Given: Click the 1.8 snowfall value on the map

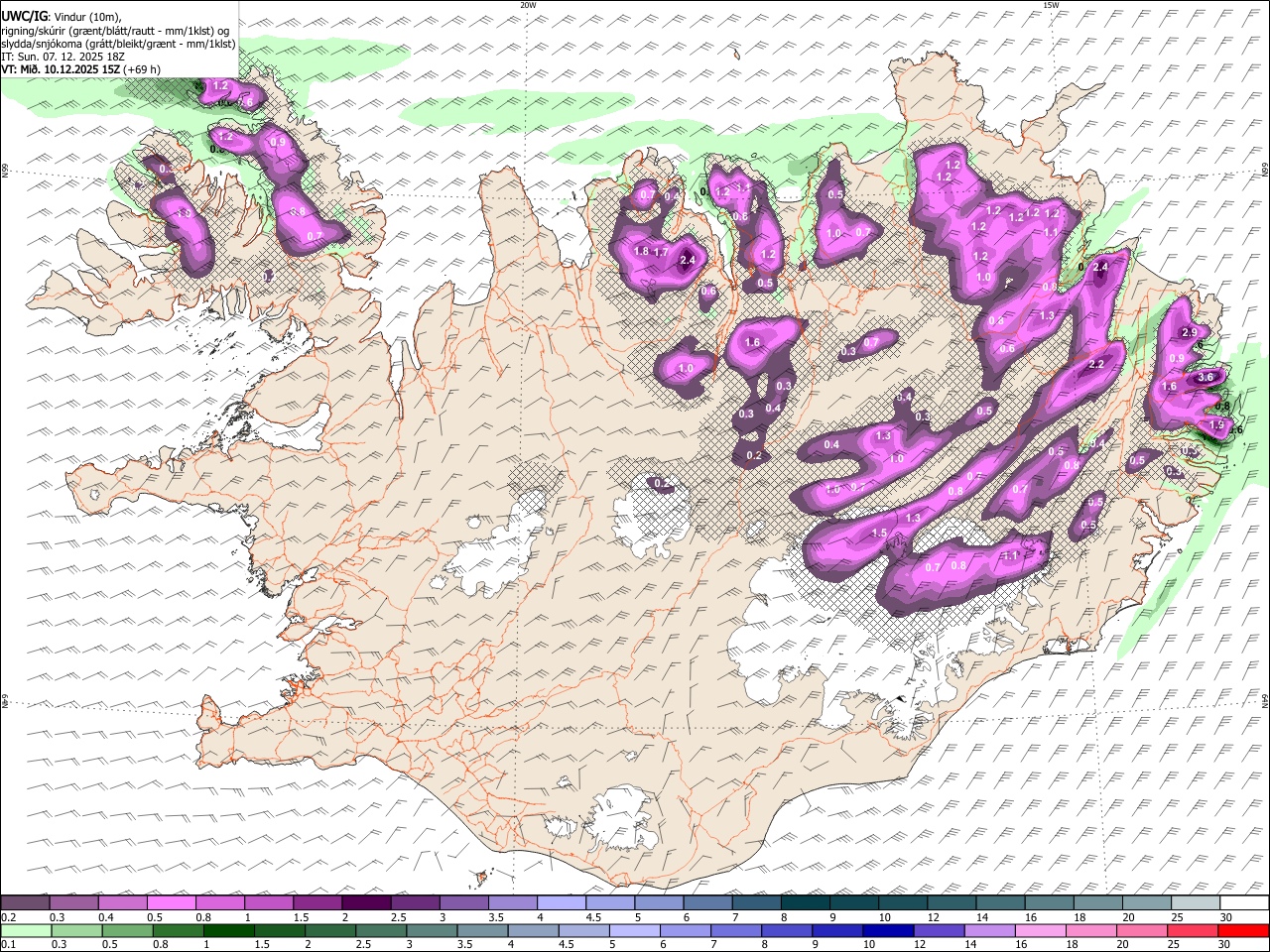Looking at the screenshot, I should (x=641, y=252).
